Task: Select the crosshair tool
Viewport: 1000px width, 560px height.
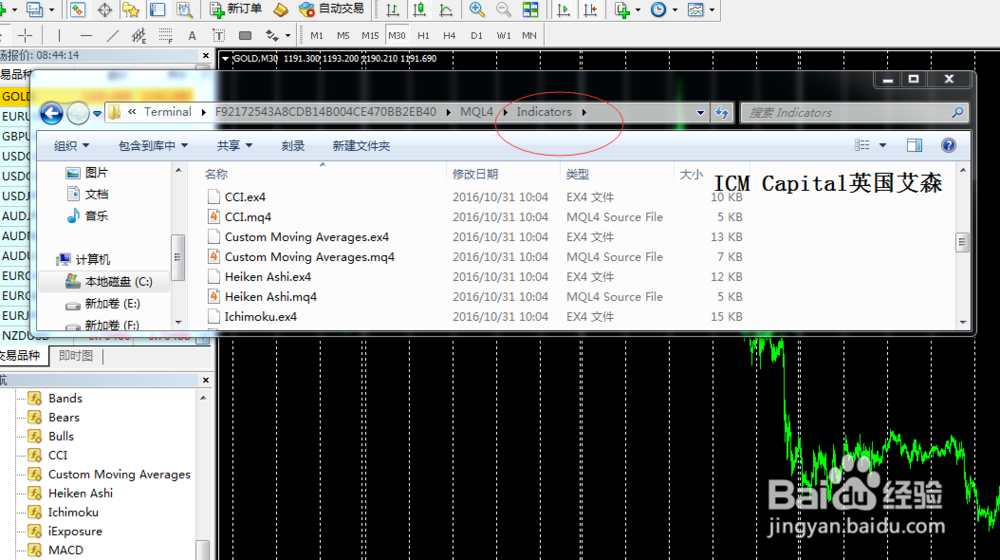Action: tap(25, 36)
